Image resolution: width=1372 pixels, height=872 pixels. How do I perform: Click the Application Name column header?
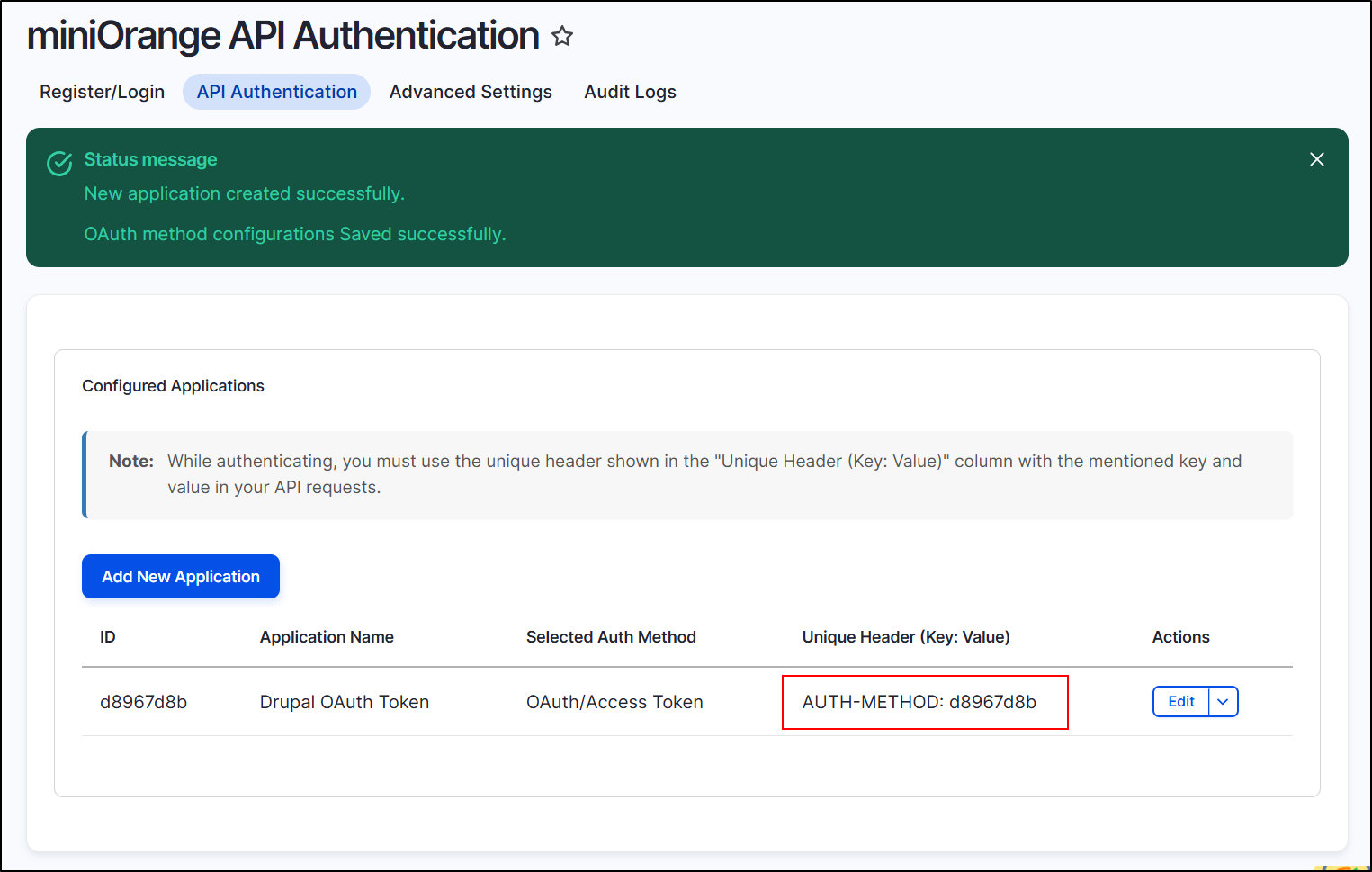click(x=327, y=636)
